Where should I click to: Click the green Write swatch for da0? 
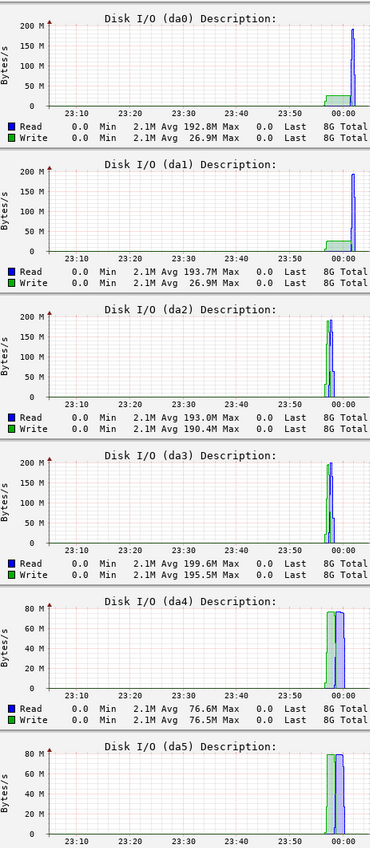click(x=11, y=138)
